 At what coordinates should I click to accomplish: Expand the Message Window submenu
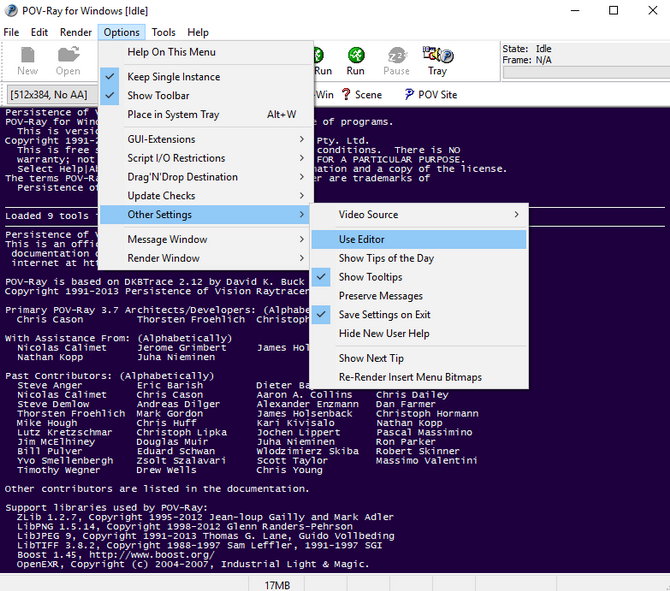(x=206, y=239)
